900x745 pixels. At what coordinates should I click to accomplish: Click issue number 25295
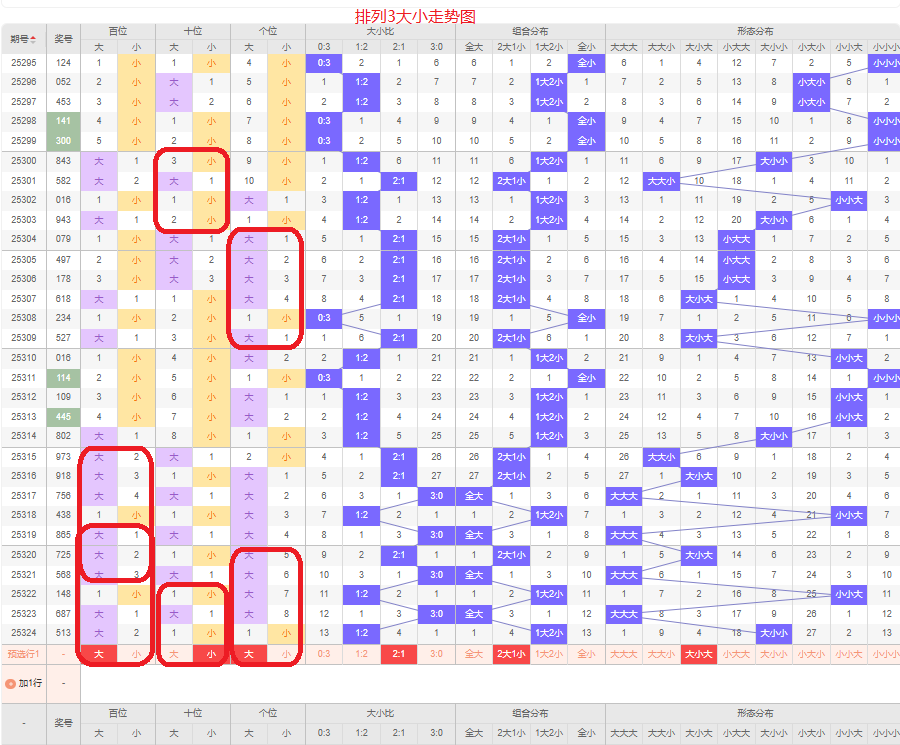(x=24, y=63)
